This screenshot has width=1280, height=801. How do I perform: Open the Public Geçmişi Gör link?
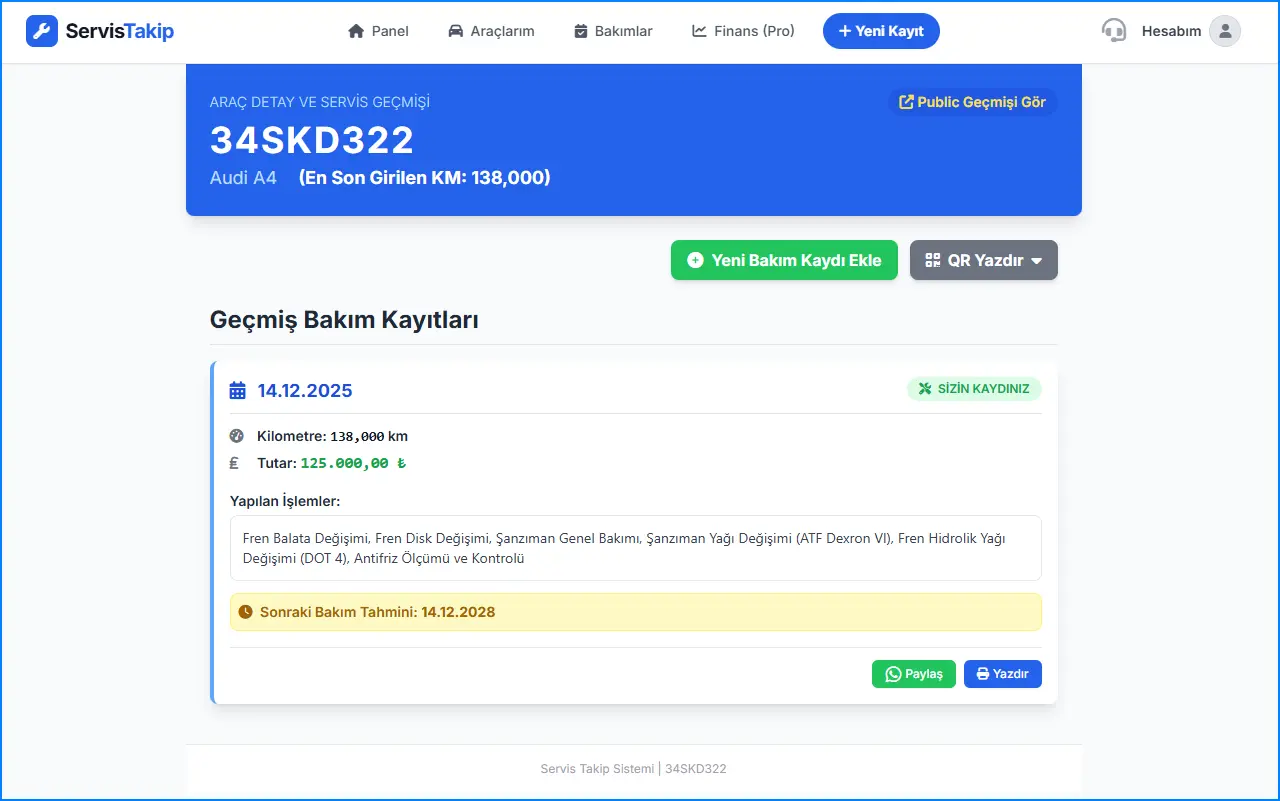pos(972,102)
